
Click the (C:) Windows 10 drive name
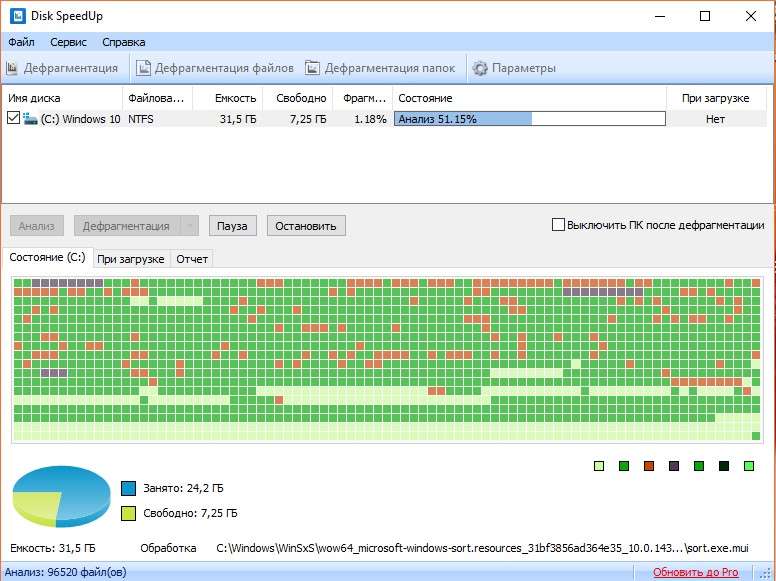(x=80, y=119)
